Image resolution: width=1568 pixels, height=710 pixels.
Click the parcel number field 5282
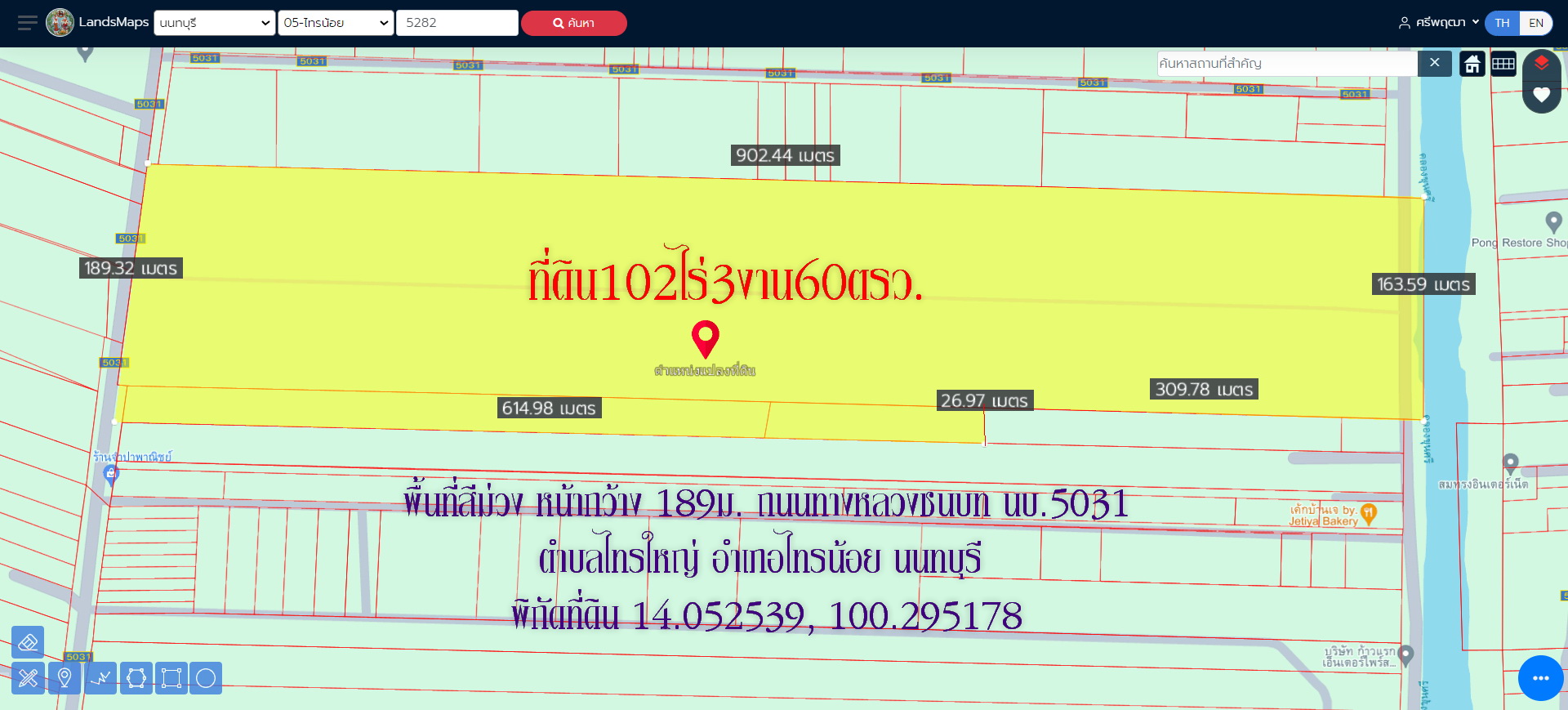(457, 23)
